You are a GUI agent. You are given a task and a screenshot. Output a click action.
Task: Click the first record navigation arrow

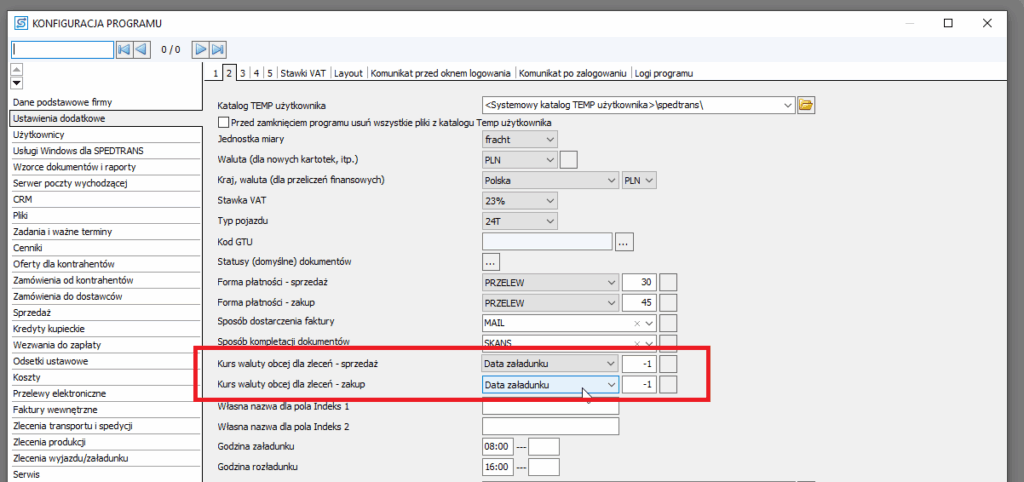tap(124, 49)
